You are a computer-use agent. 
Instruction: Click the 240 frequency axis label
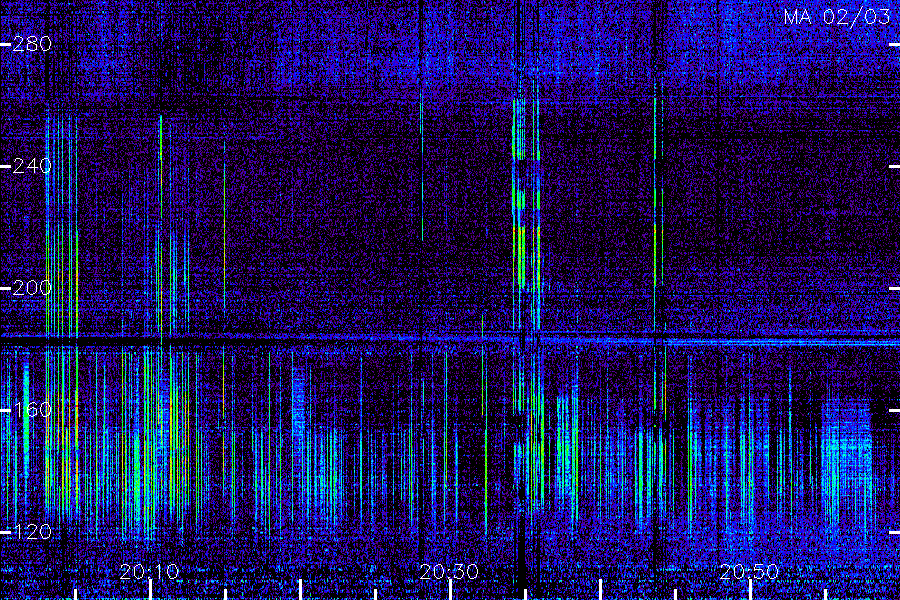pyautogui.click(x=32, y=167)
